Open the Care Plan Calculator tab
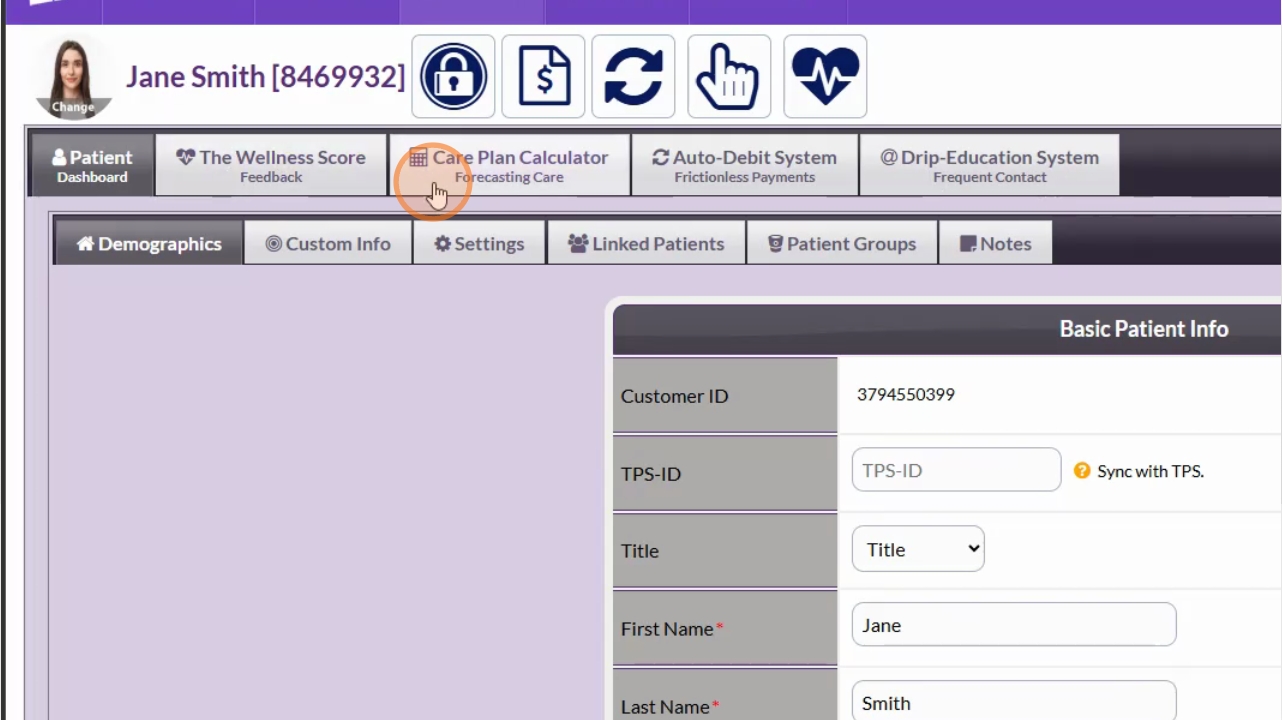Image resolution: width=1282 pixels, height=720 pixels. [x=509, y=165]
